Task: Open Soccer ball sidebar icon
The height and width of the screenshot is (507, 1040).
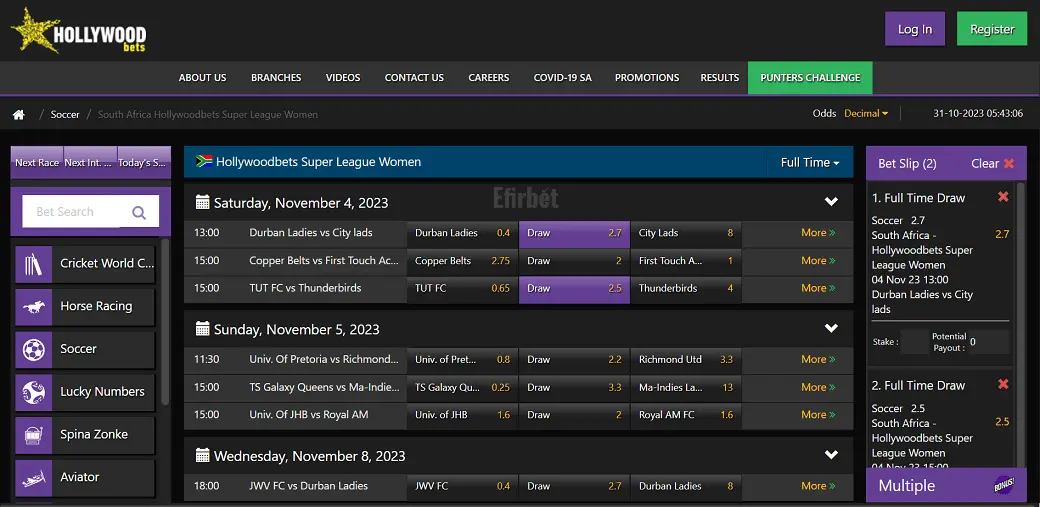Action: pos(34,350)
